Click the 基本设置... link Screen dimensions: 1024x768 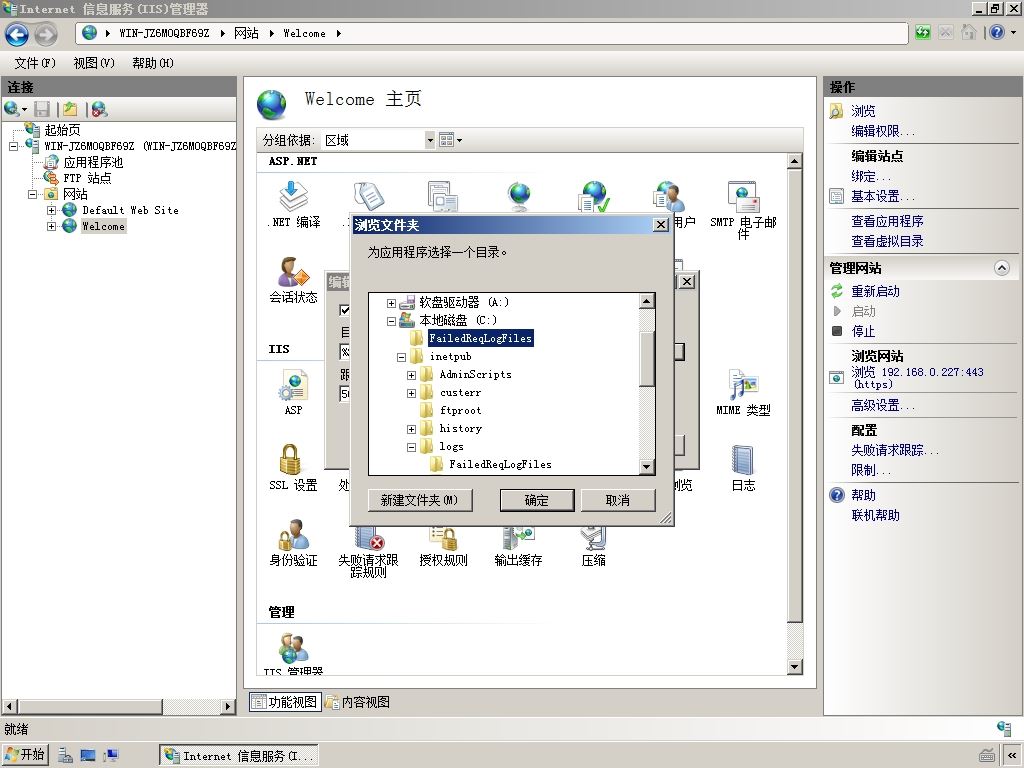click(882, 196)
